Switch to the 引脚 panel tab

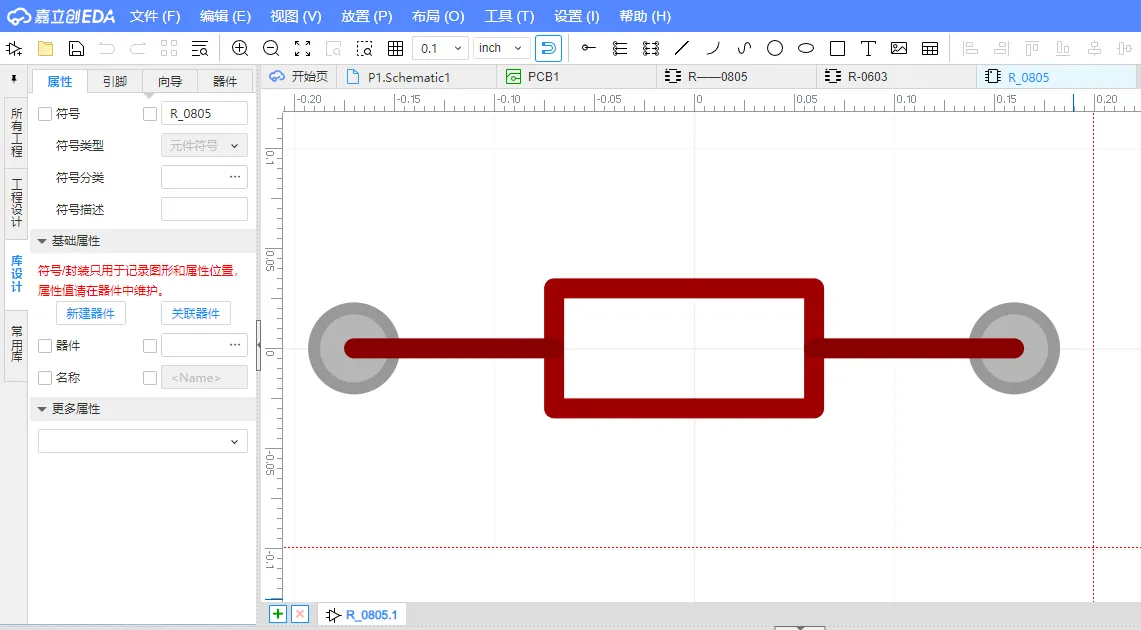click(115, 81)
